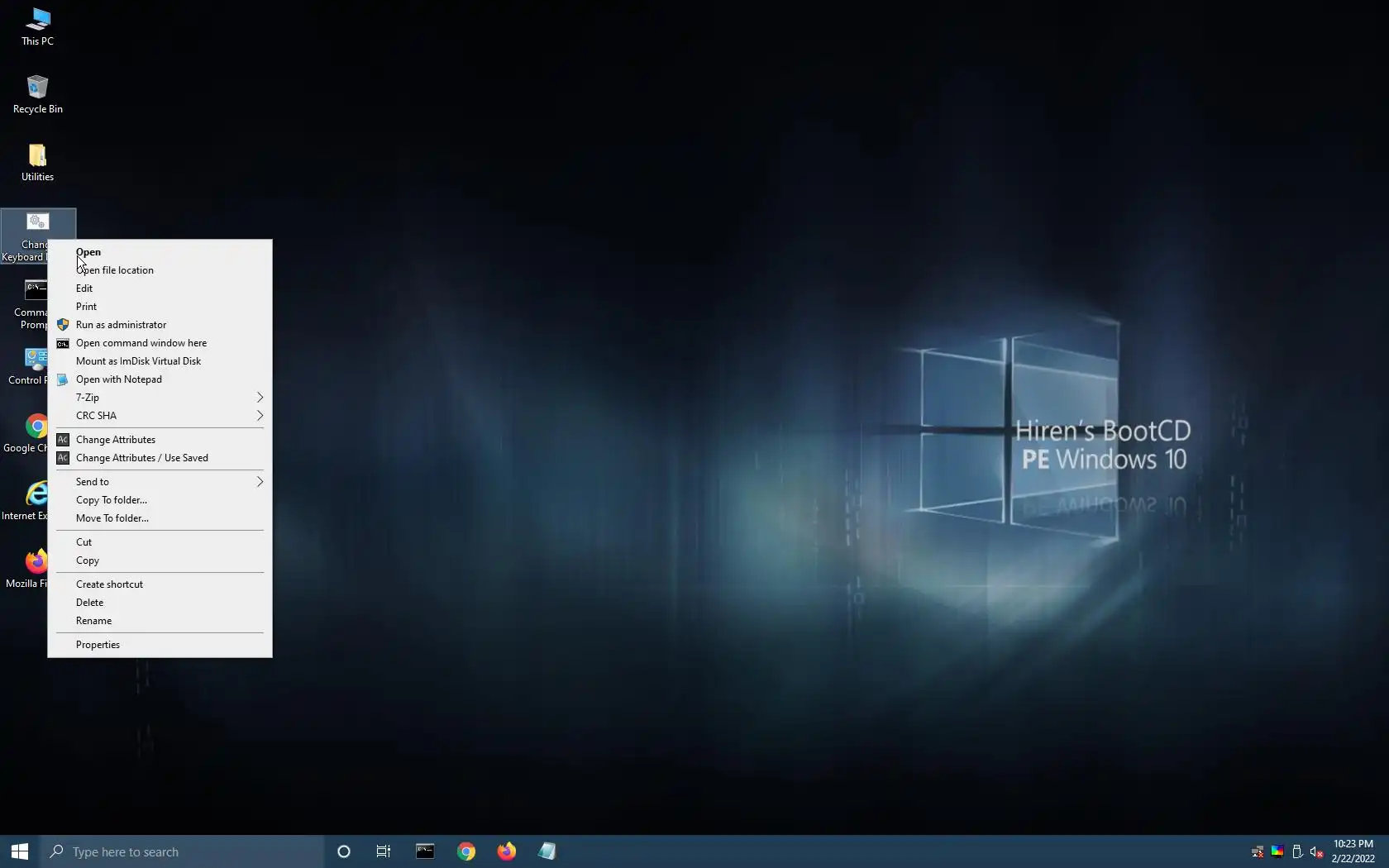Click the USB safely remove tray icon
Image resolution: width=1389 pixels, height=868 pixels.
1297,852
